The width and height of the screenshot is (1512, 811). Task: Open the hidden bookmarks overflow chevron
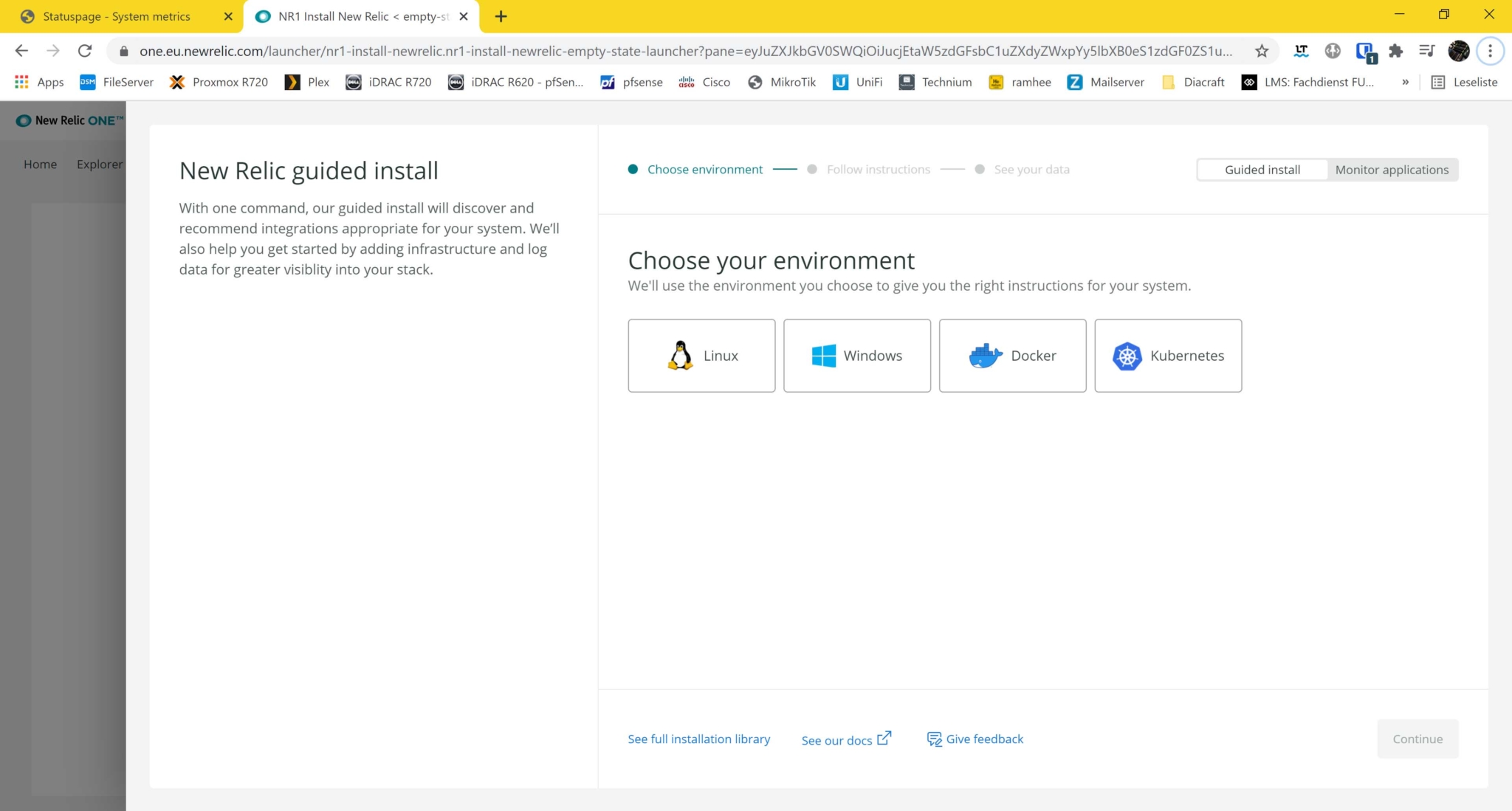1406,82
